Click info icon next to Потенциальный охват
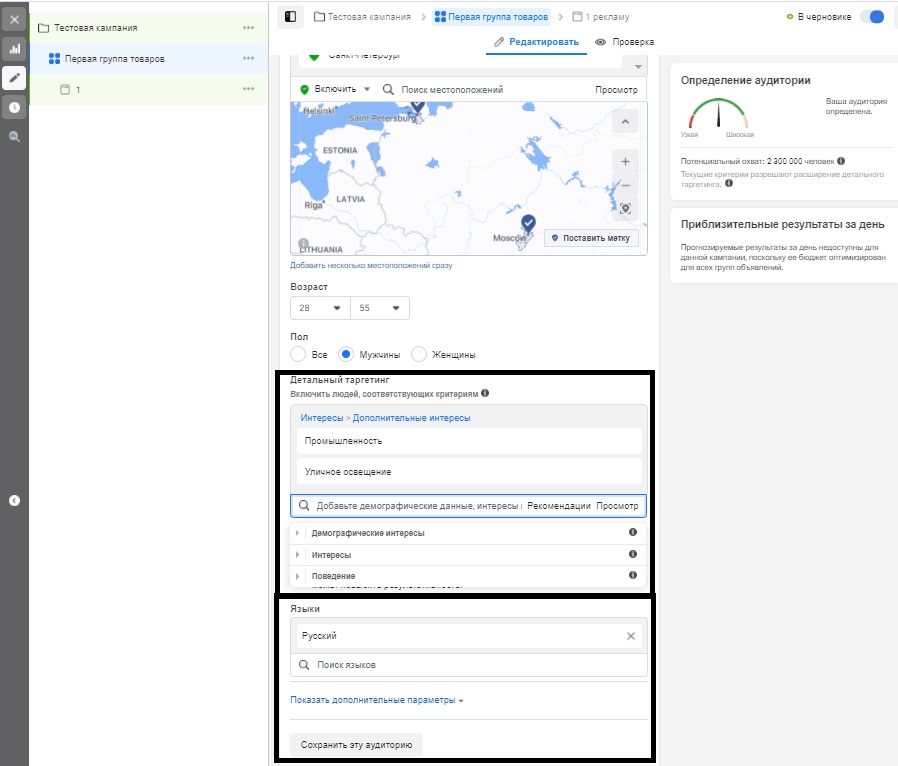The image size is (898, 766). pyautogui.click(x=841, y=161)
